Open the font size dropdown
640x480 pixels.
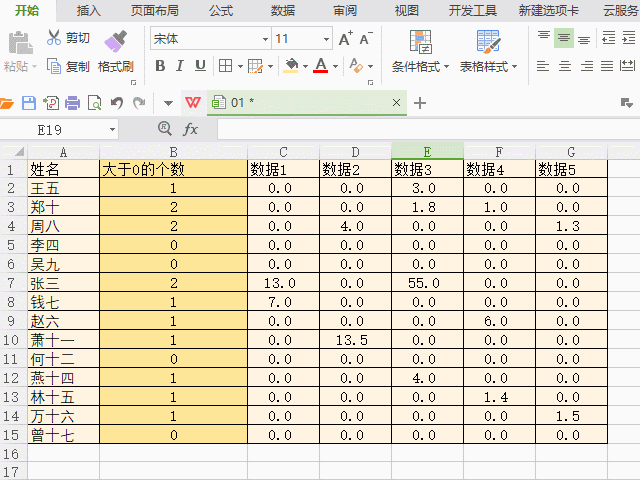(326, 40)
